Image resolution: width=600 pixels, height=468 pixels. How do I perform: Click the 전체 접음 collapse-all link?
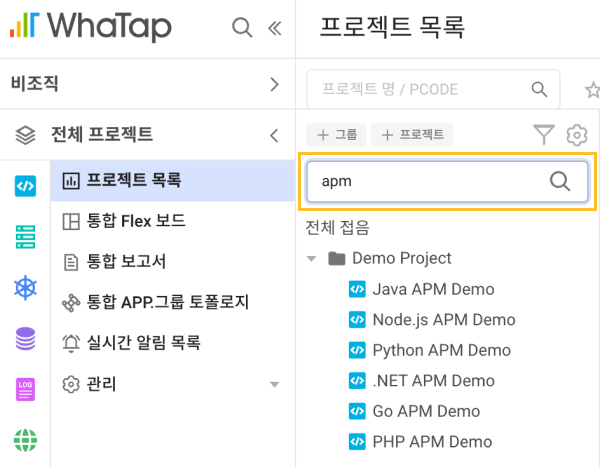coord(337,228)
